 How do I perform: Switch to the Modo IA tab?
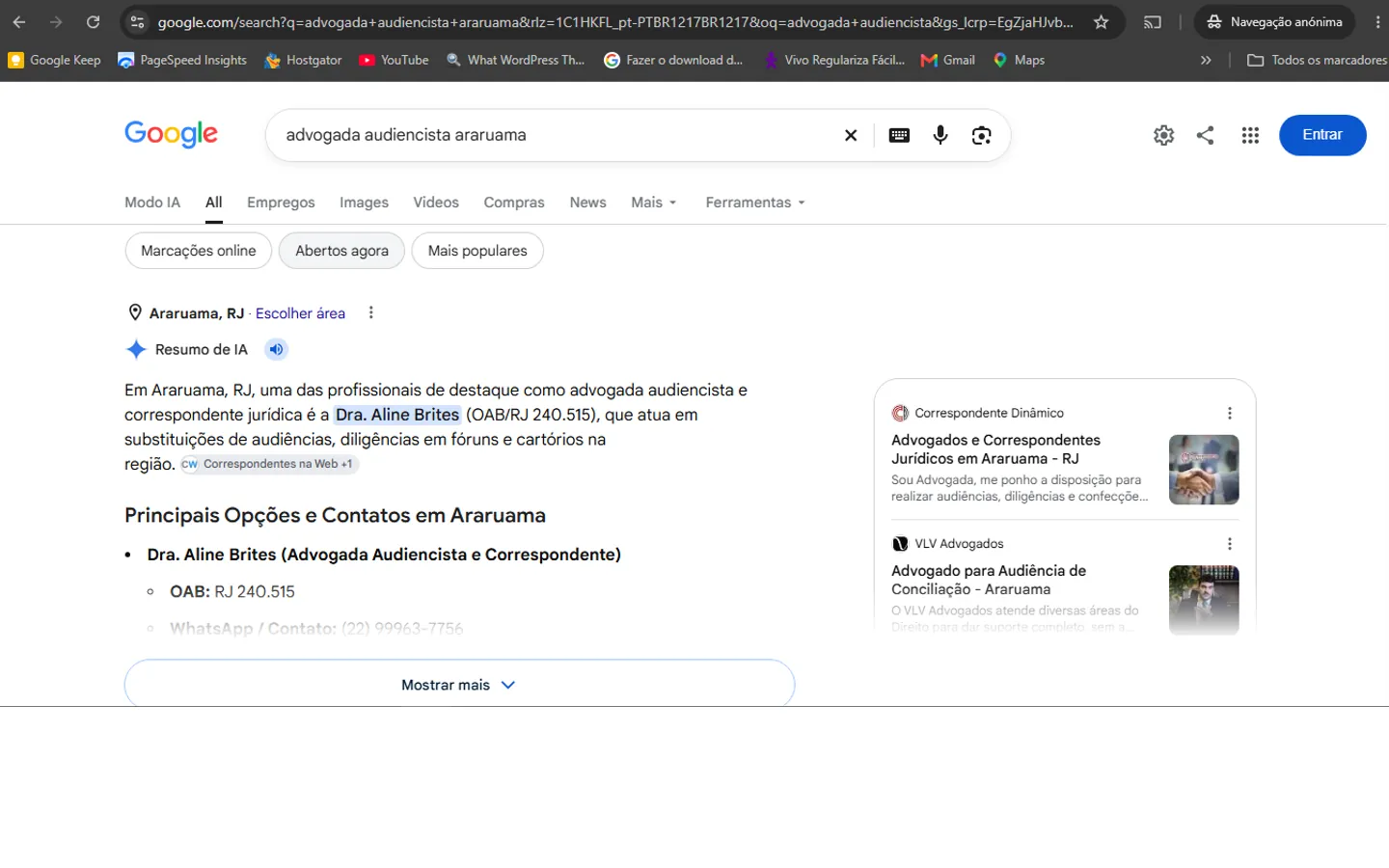[x=152, y=203]
